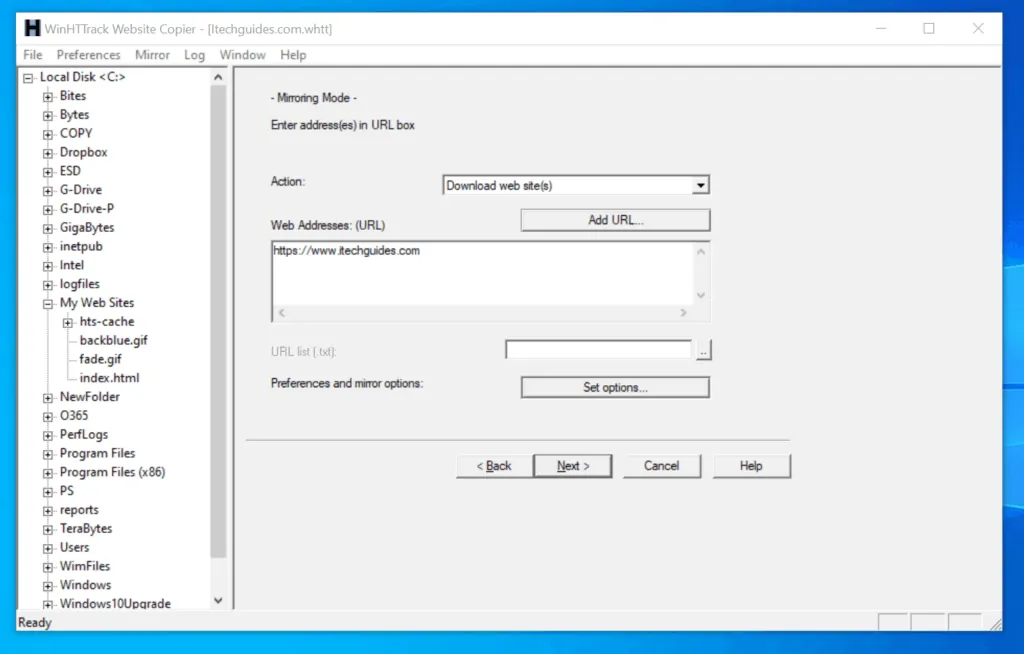Expand the G-Drive folder

(48, 191)
